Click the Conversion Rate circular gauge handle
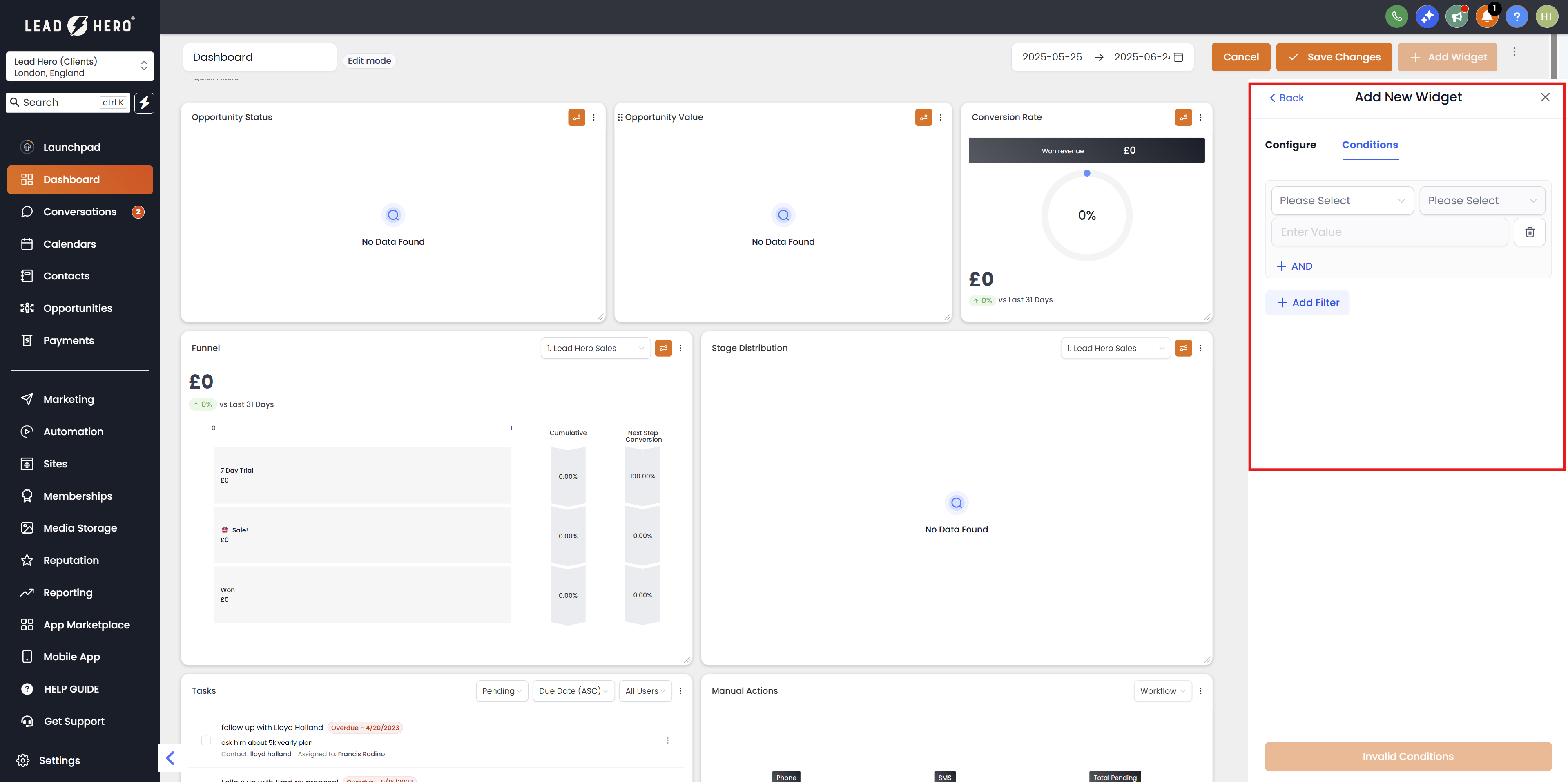This screenshot has width=1568, height=782. [x=1087, y=174]
